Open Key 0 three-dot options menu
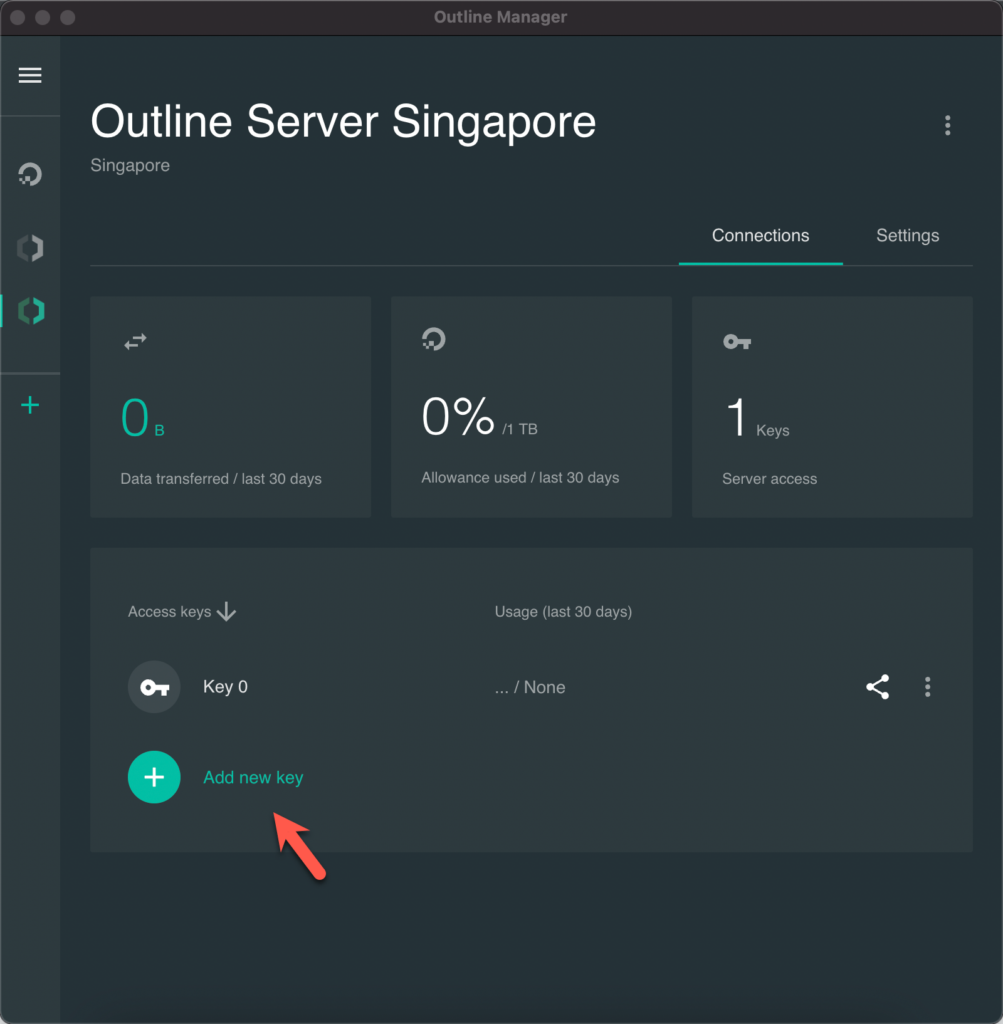1003x1024 pixels. tap(927, 687)
